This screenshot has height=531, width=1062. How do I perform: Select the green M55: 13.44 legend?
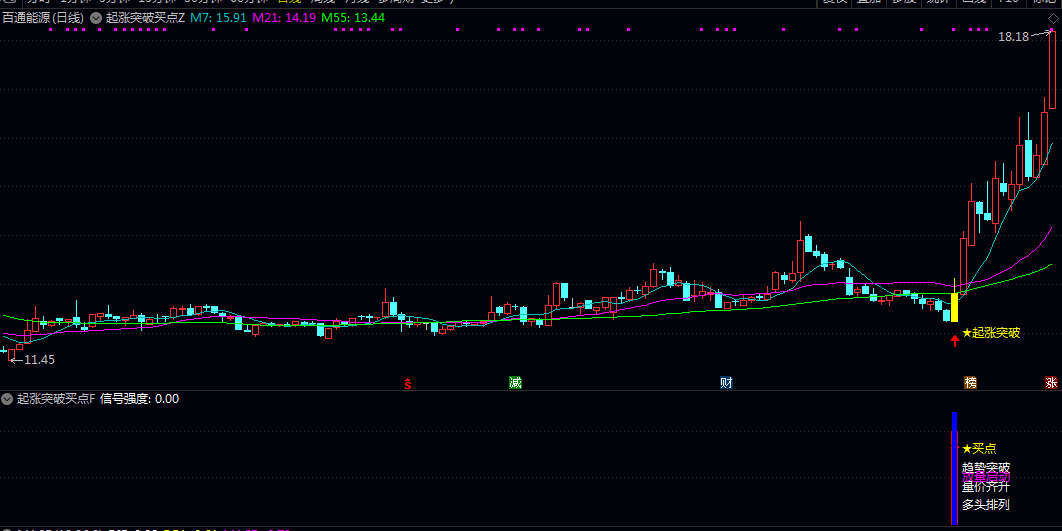click(x=353, y=18)
